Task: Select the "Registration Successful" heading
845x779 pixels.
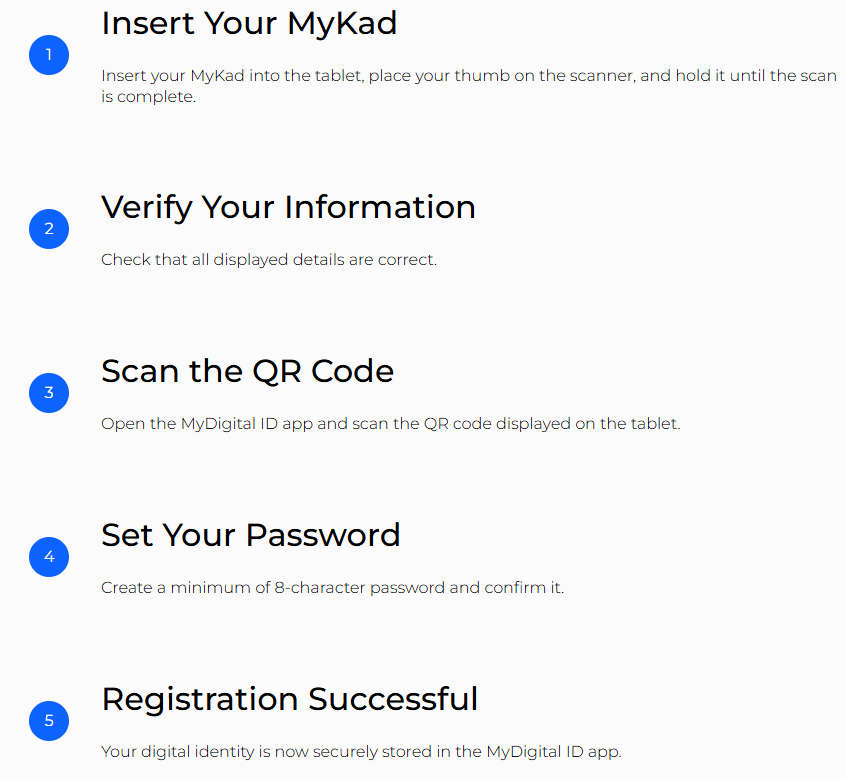Action: coord(289,699)
